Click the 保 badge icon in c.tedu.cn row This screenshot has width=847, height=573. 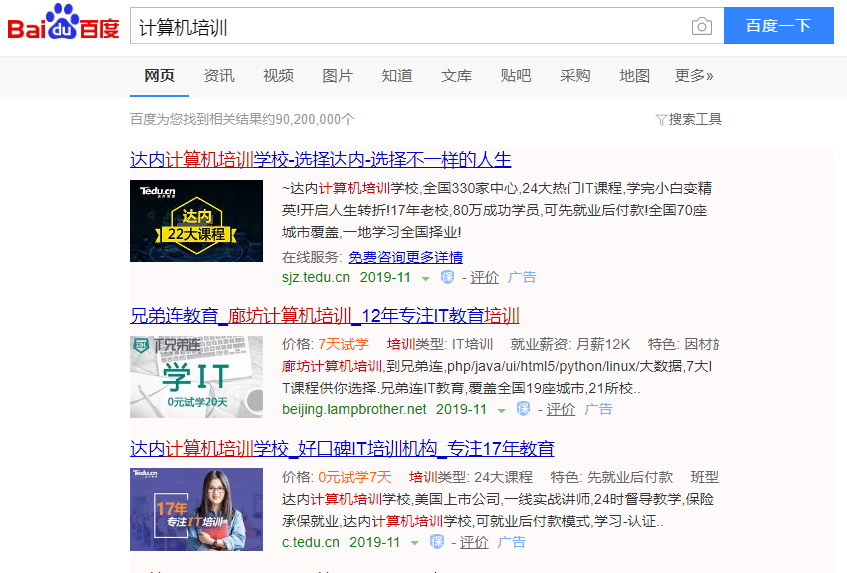click(436, 542)
